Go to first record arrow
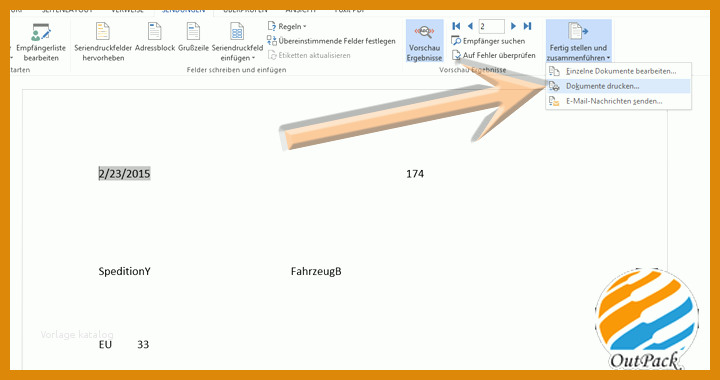The image size is (720, 380). pos(456,26)
